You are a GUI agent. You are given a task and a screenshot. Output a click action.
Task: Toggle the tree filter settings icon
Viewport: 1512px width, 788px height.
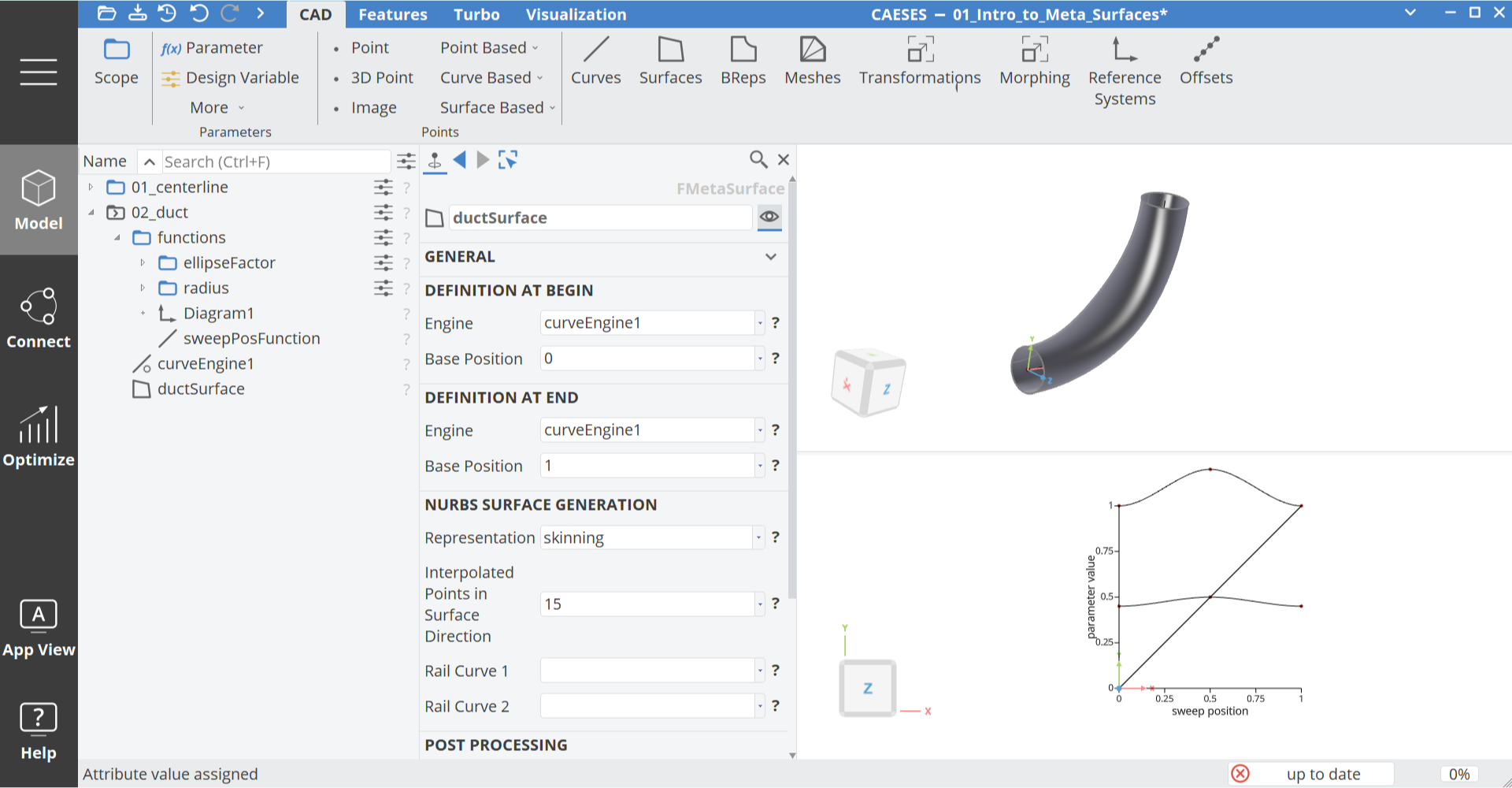click(x=406, y=162)
